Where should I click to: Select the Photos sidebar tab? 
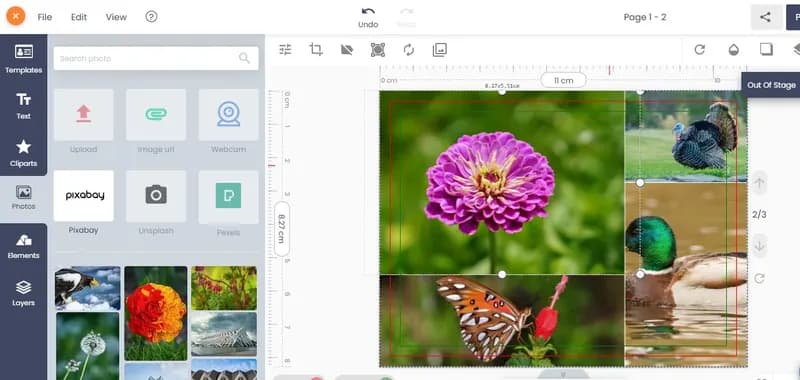[23, 198]
